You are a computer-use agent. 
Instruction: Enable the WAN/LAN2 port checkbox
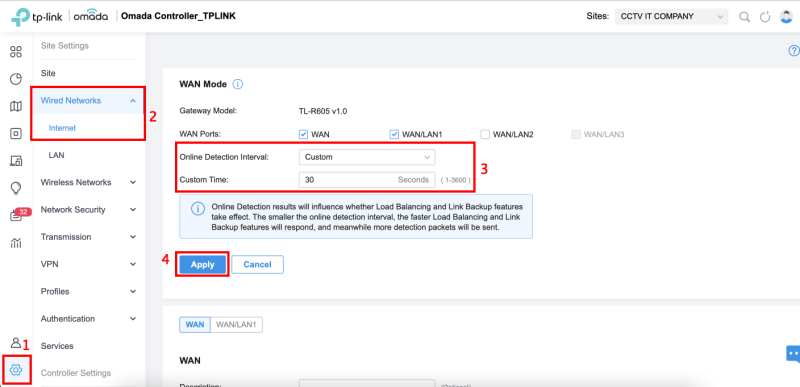pyautogui.click(x=485, y=134)
